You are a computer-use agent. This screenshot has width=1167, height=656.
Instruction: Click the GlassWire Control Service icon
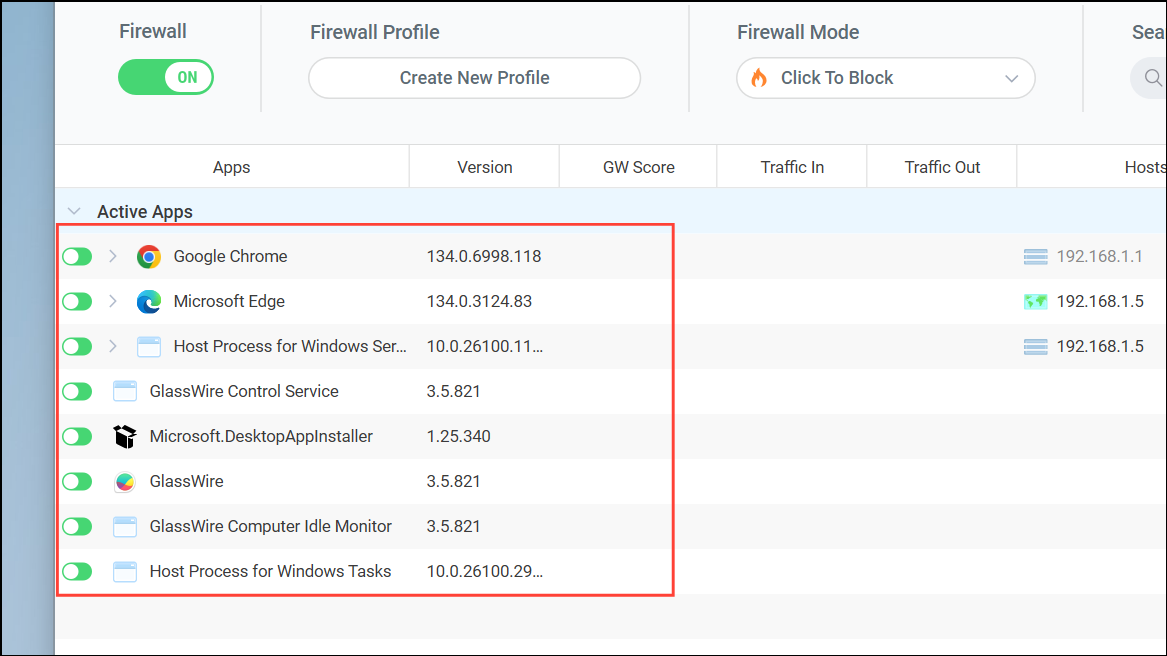[x=124, y=391]
